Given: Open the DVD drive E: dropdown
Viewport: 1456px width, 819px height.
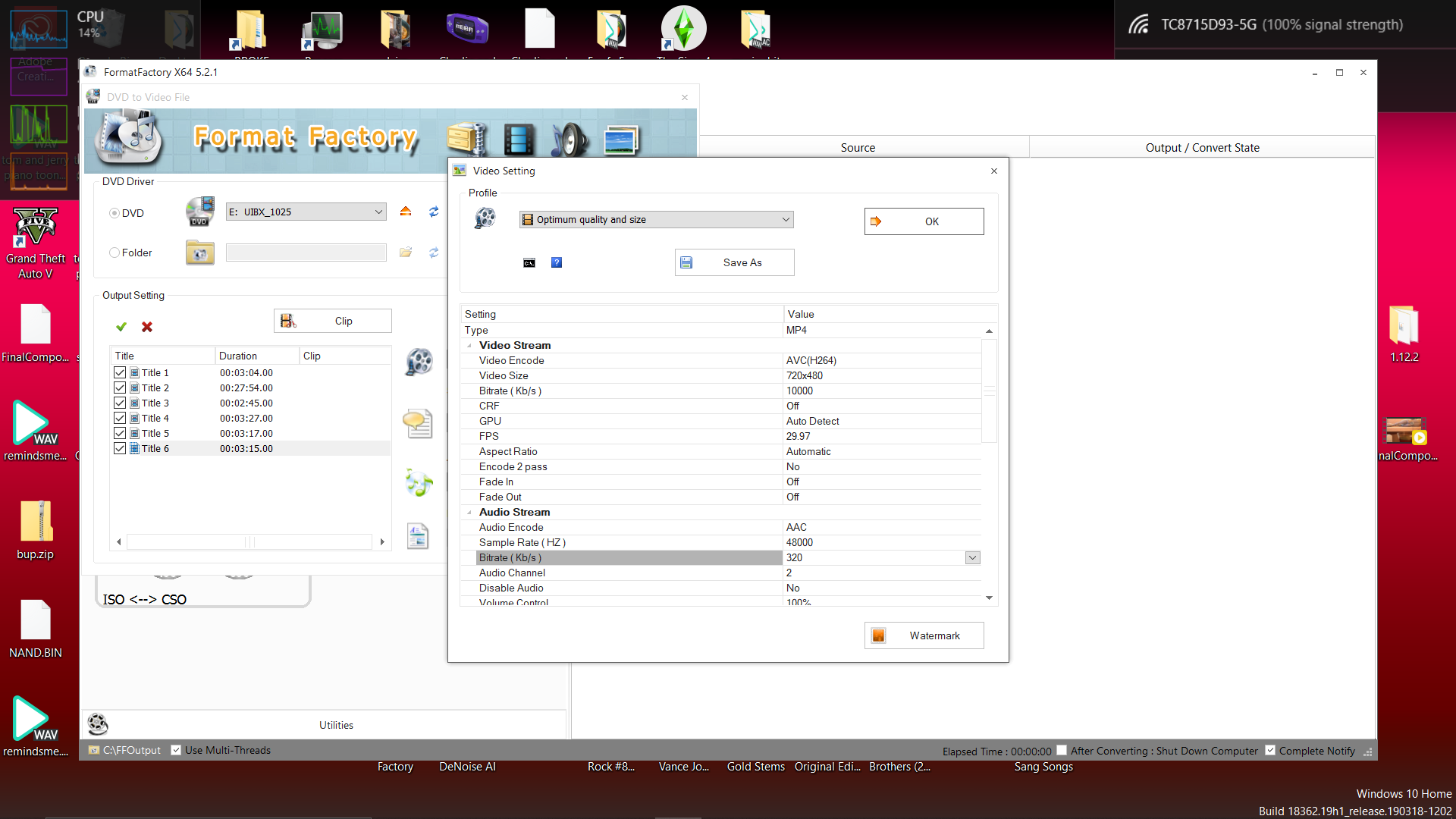Looking at the screenshot, I should coord(306,212).
